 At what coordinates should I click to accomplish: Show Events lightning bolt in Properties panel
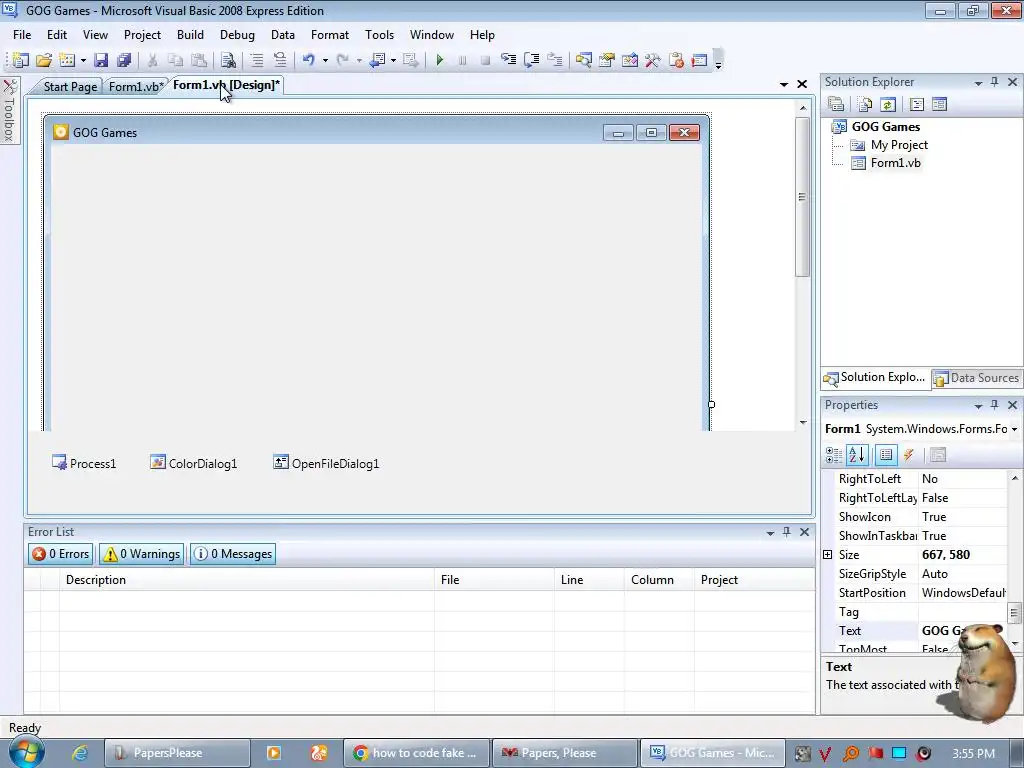coord(908,455)
